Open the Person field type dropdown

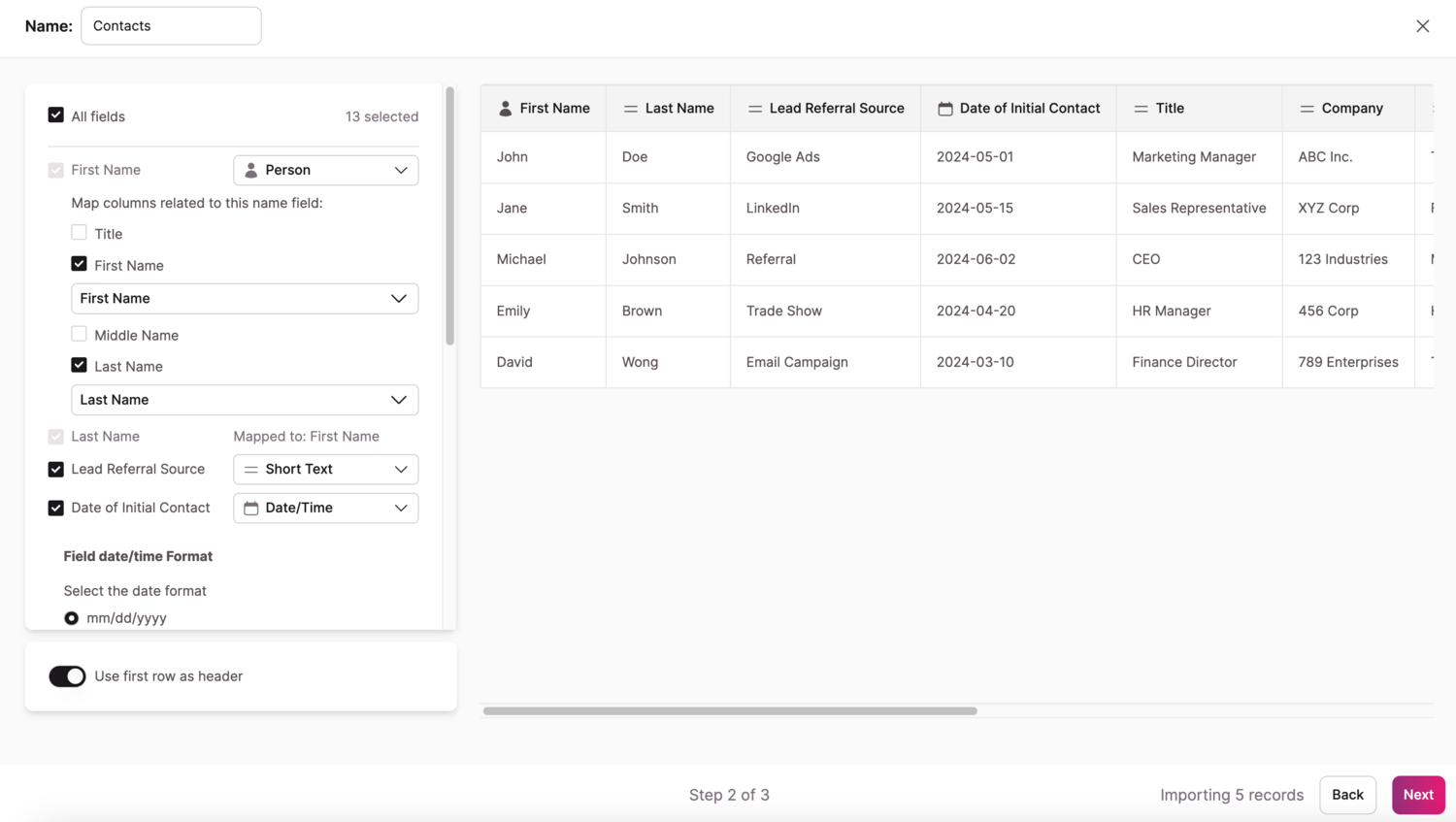(325, 170)
